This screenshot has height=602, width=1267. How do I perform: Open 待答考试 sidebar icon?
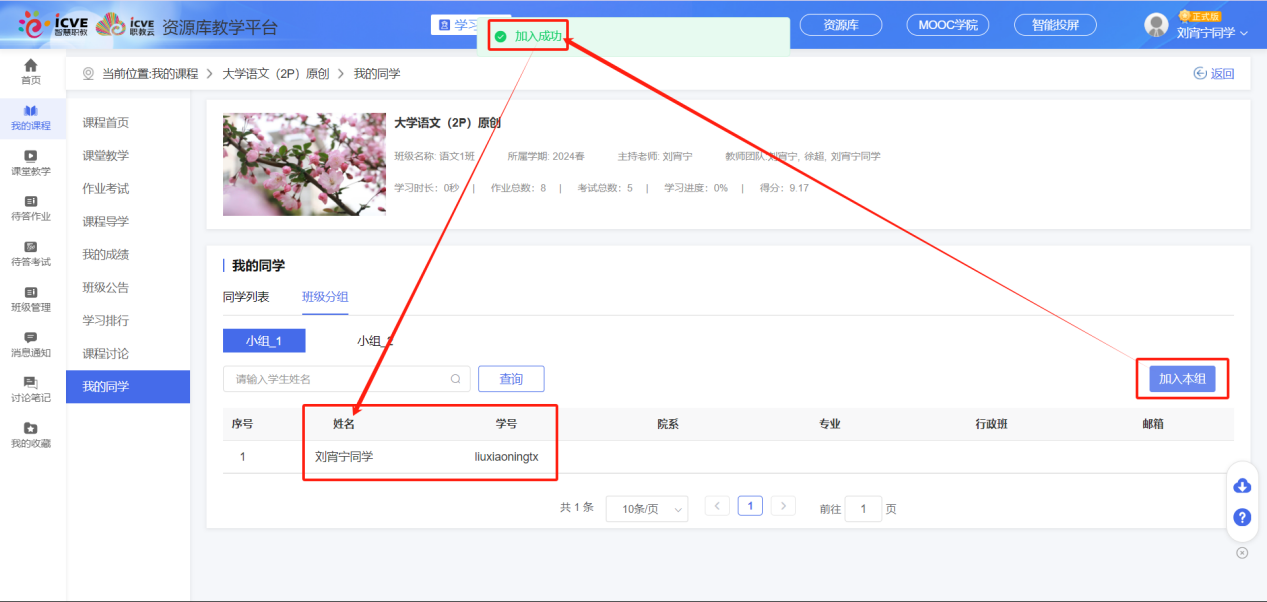point(31,253)
